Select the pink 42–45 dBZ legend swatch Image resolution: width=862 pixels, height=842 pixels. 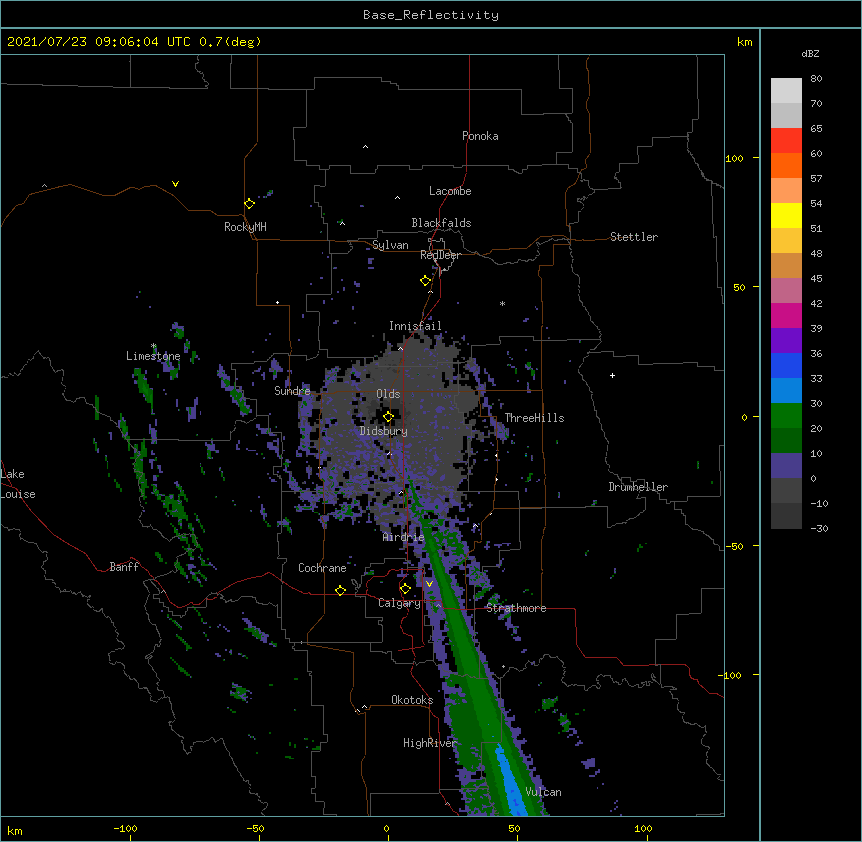point(786,291)
